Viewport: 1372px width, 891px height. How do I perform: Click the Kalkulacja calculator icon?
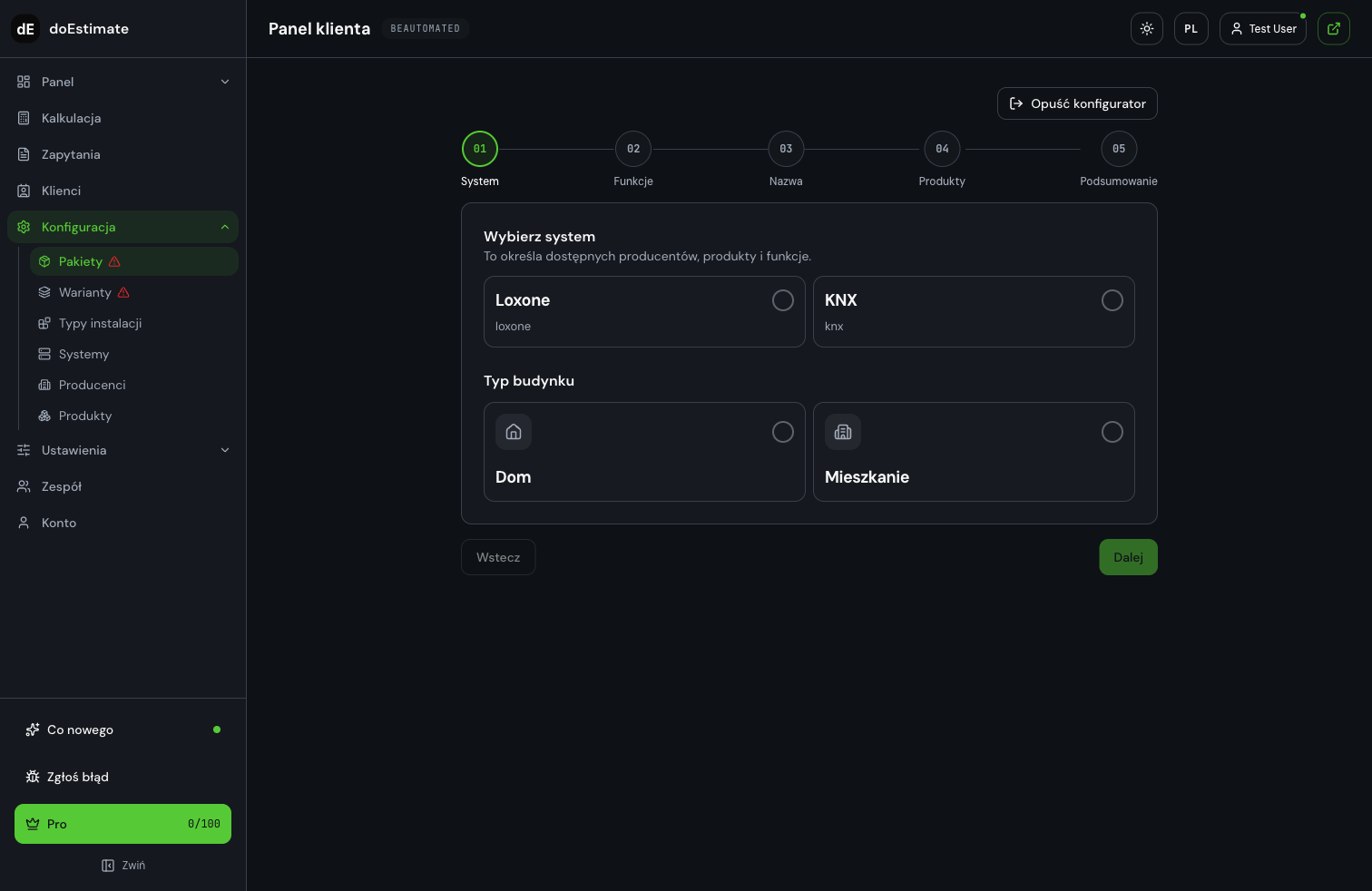coord(24,118)
